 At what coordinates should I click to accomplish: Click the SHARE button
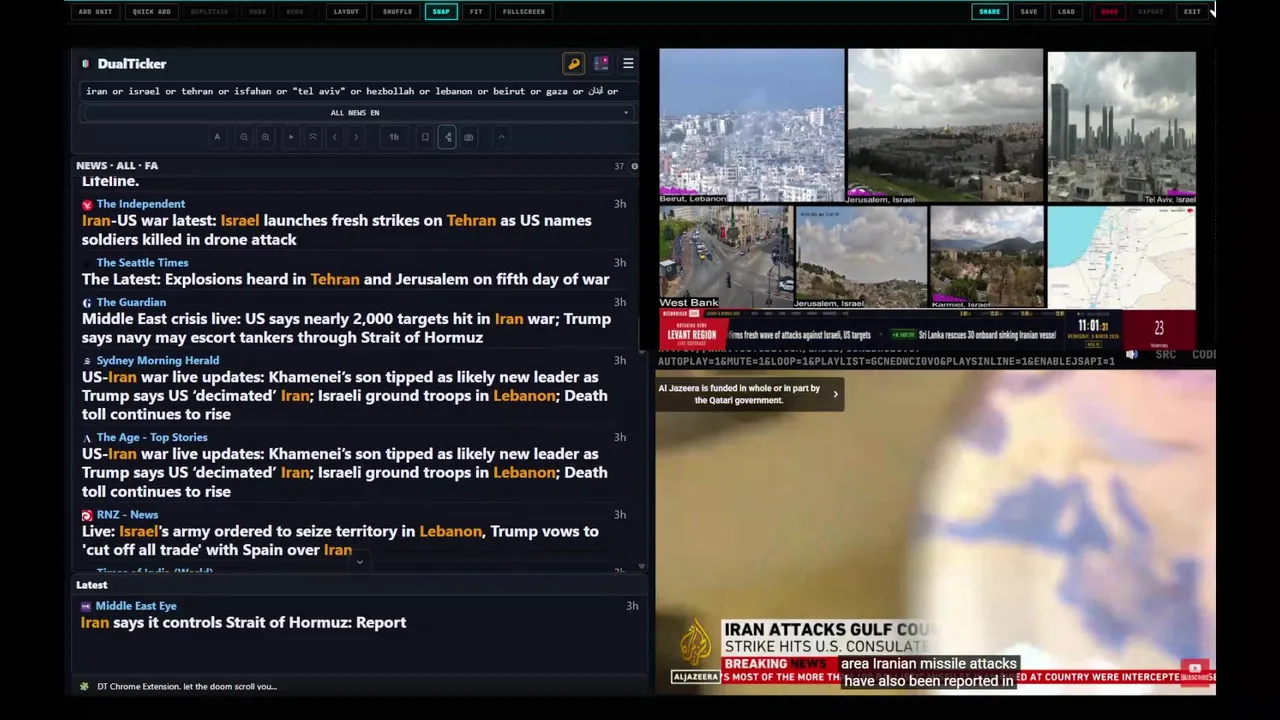(989, 11)
